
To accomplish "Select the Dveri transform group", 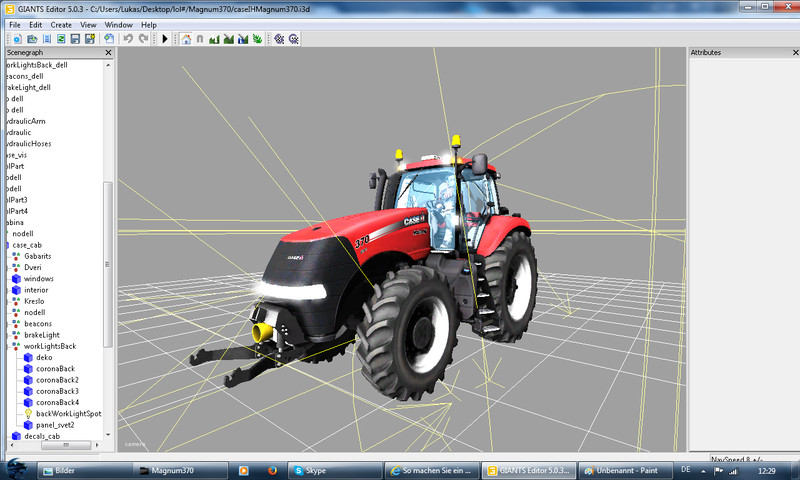I will (33, 267).
